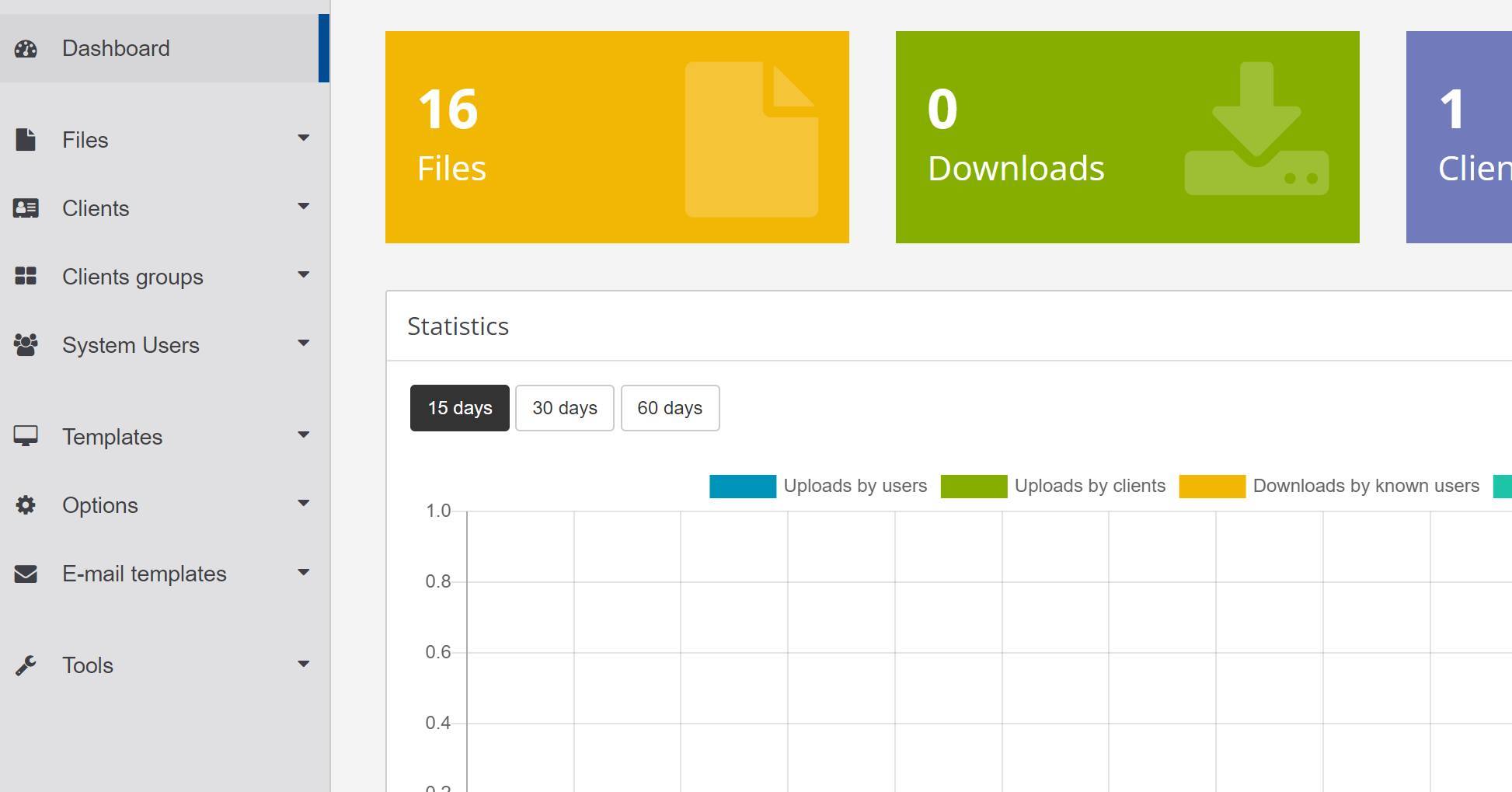Switch statistics to 60 days
The image size is (1512, 792).
coord(670,408)
